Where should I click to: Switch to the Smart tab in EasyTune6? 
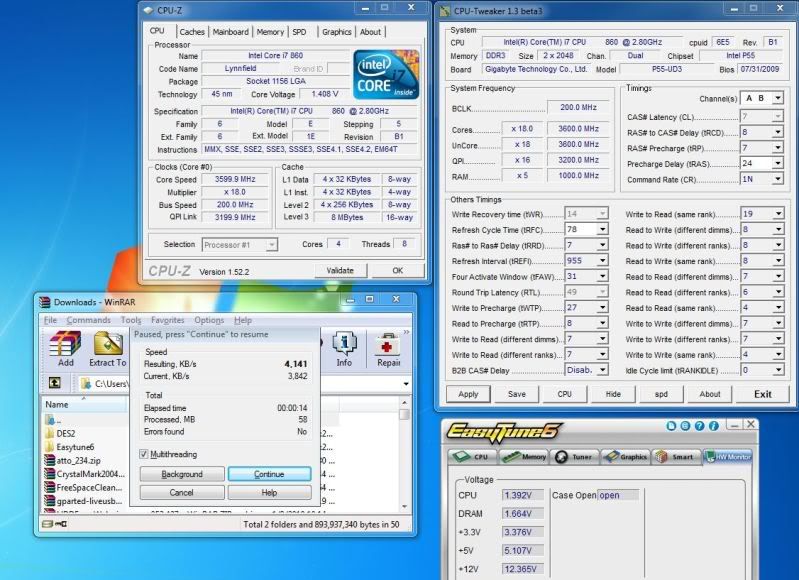tap(676, 457)
